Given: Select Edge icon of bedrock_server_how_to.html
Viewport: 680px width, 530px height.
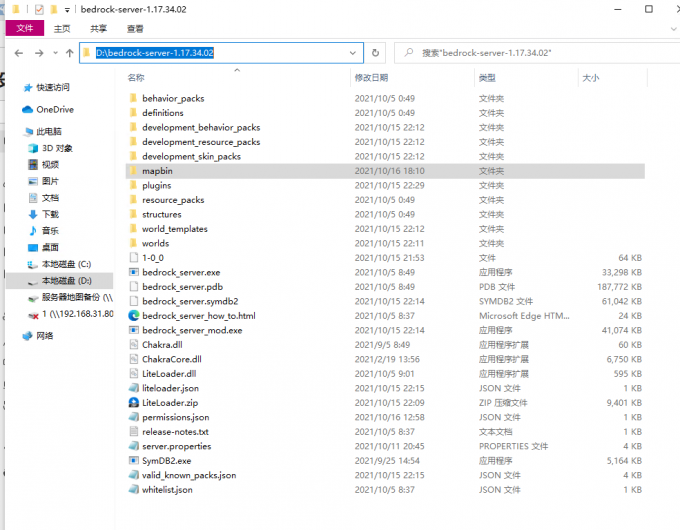Looking at the screenshot, I should pyautogui.click(x=134, y=316).
